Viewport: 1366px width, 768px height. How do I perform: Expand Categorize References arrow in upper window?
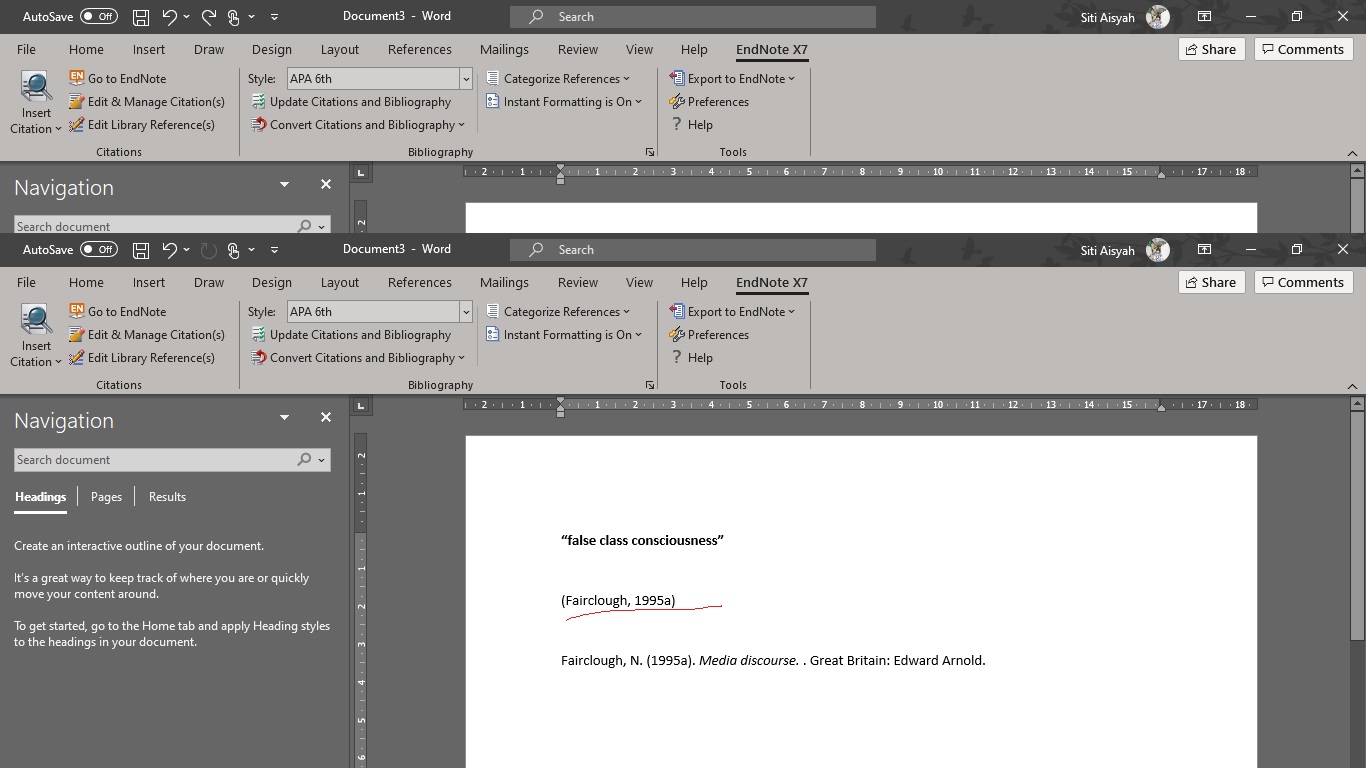tap(626, 79)
